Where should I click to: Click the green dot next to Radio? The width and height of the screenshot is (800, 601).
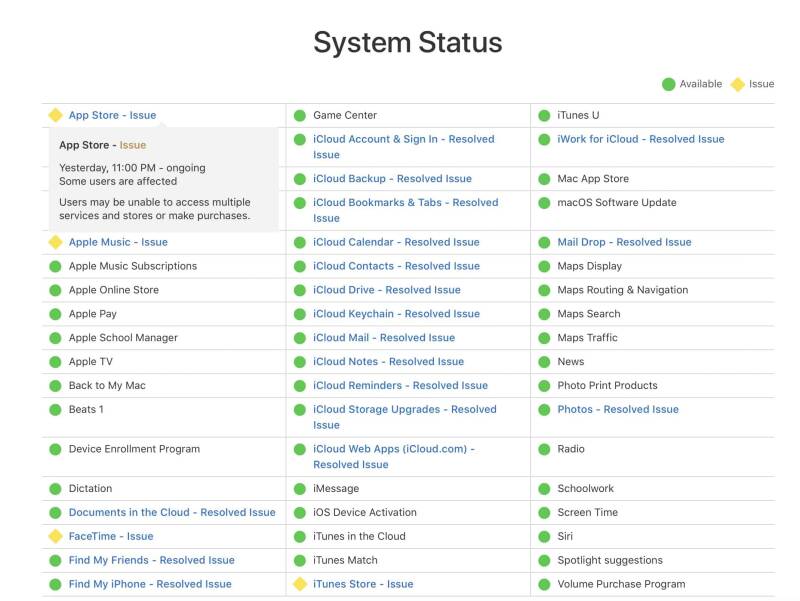pyautogui.click(x=544, y=449)
